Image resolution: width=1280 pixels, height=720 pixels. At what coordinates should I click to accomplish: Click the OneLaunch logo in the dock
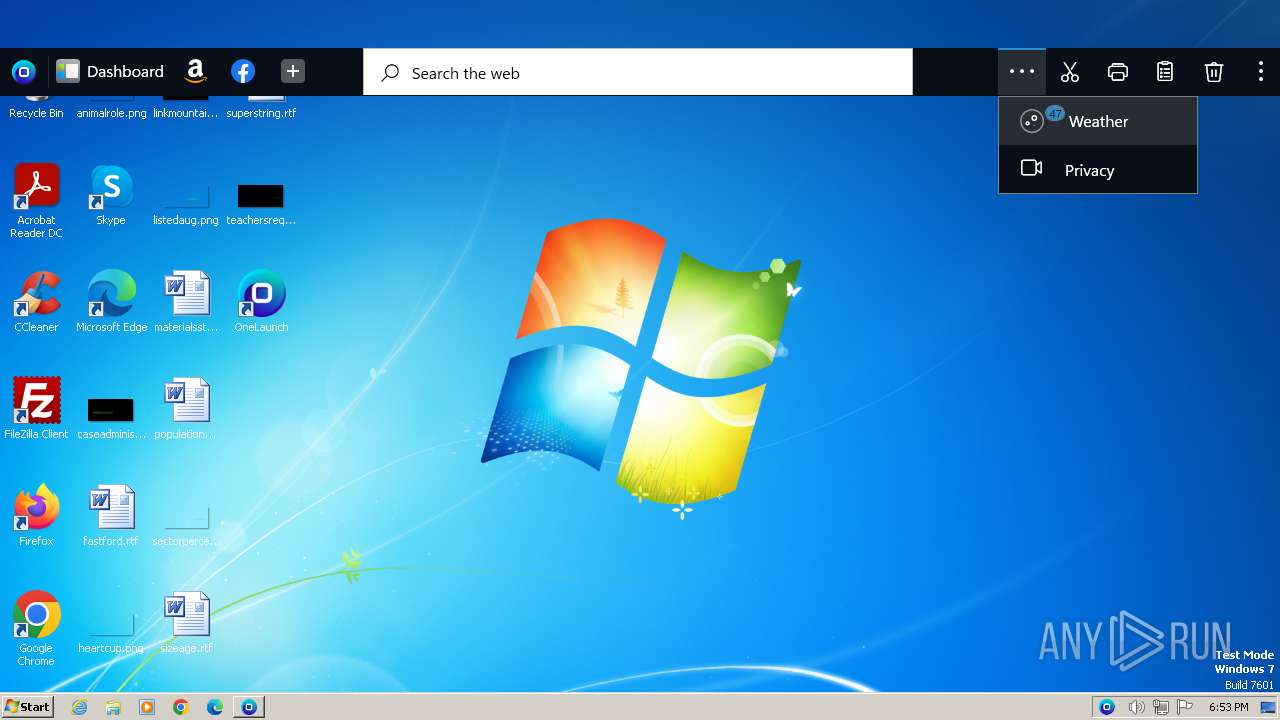tap(24, 72)
